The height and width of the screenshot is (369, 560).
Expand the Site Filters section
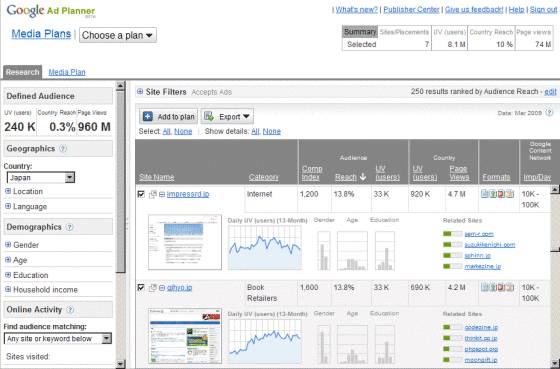coord(140,91)
